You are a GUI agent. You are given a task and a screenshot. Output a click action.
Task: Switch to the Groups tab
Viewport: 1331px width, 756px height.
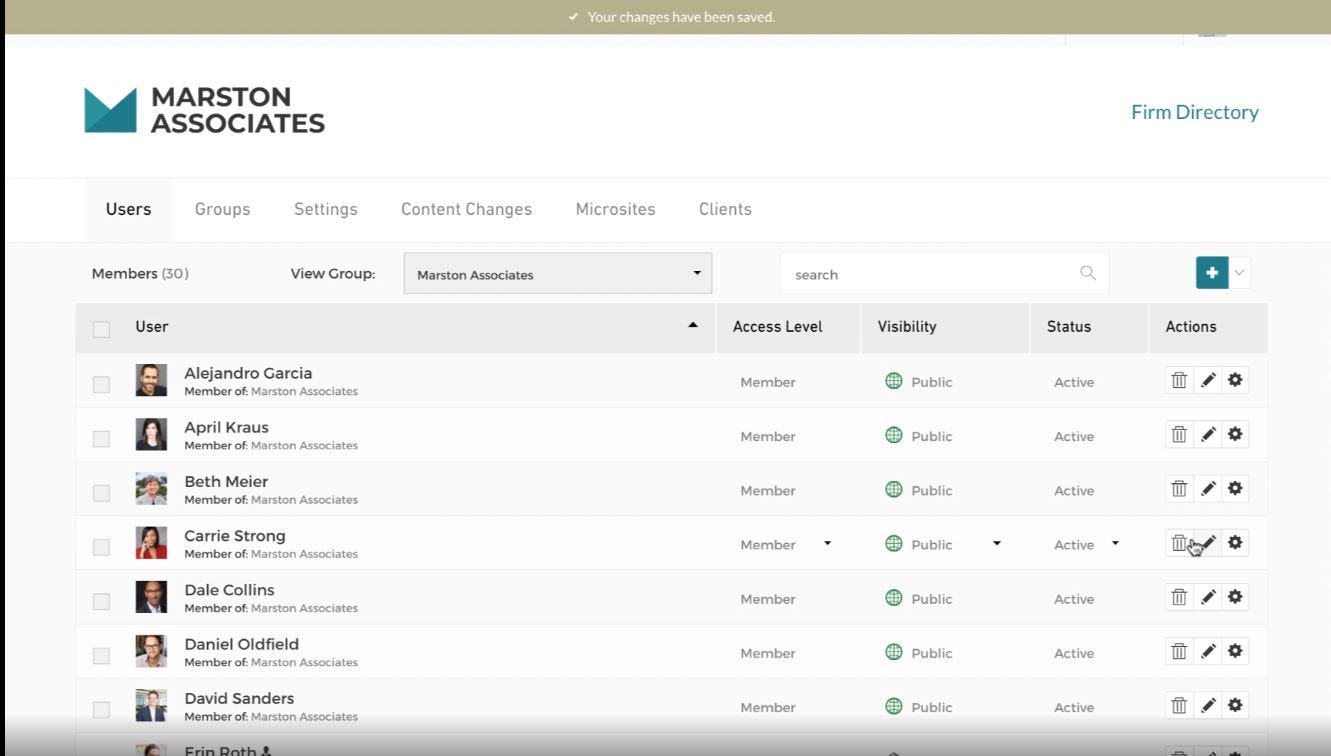222,209
